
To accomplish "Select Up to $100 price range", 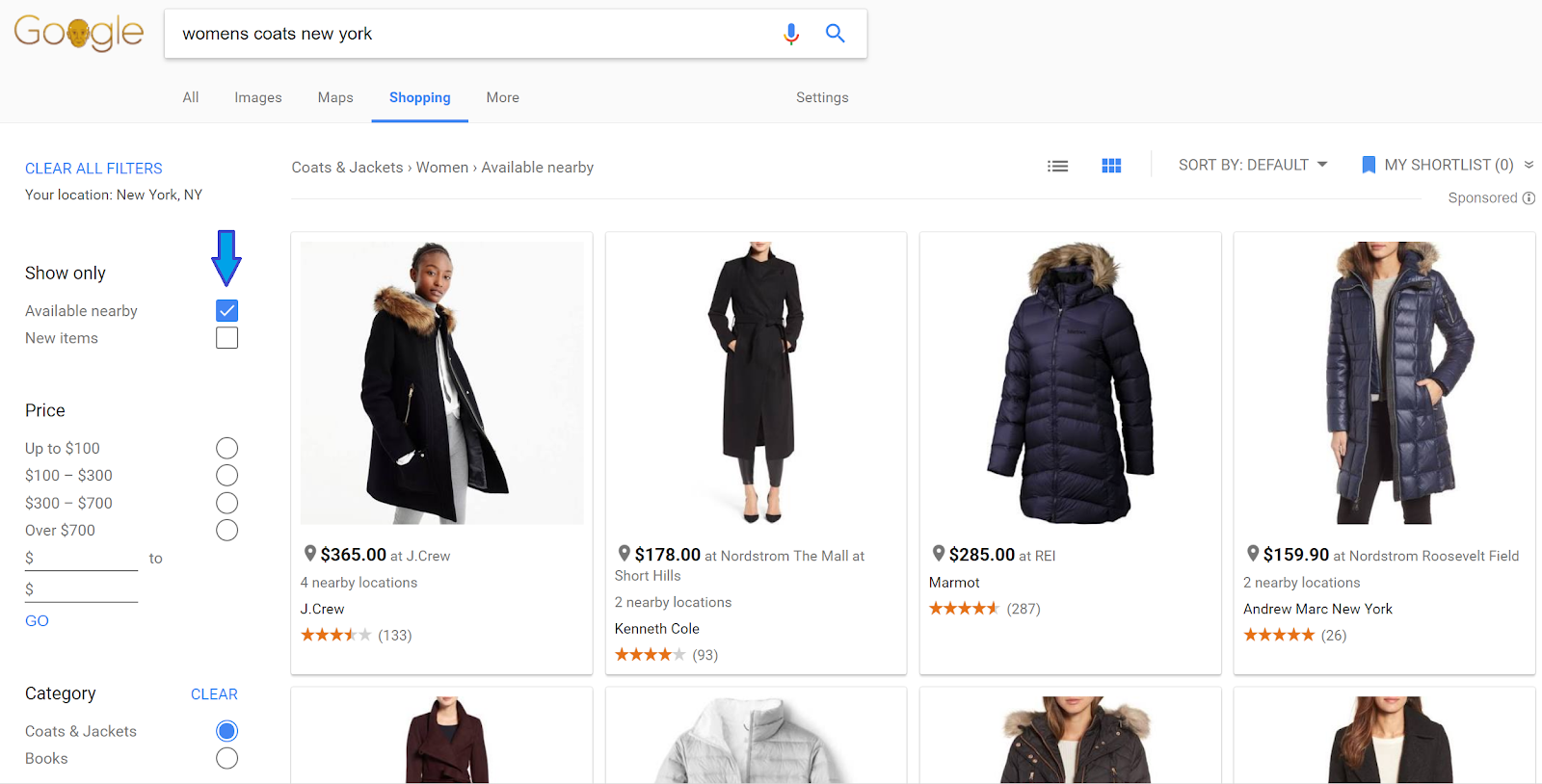I will pyautogui.click(x=226, y=448).
